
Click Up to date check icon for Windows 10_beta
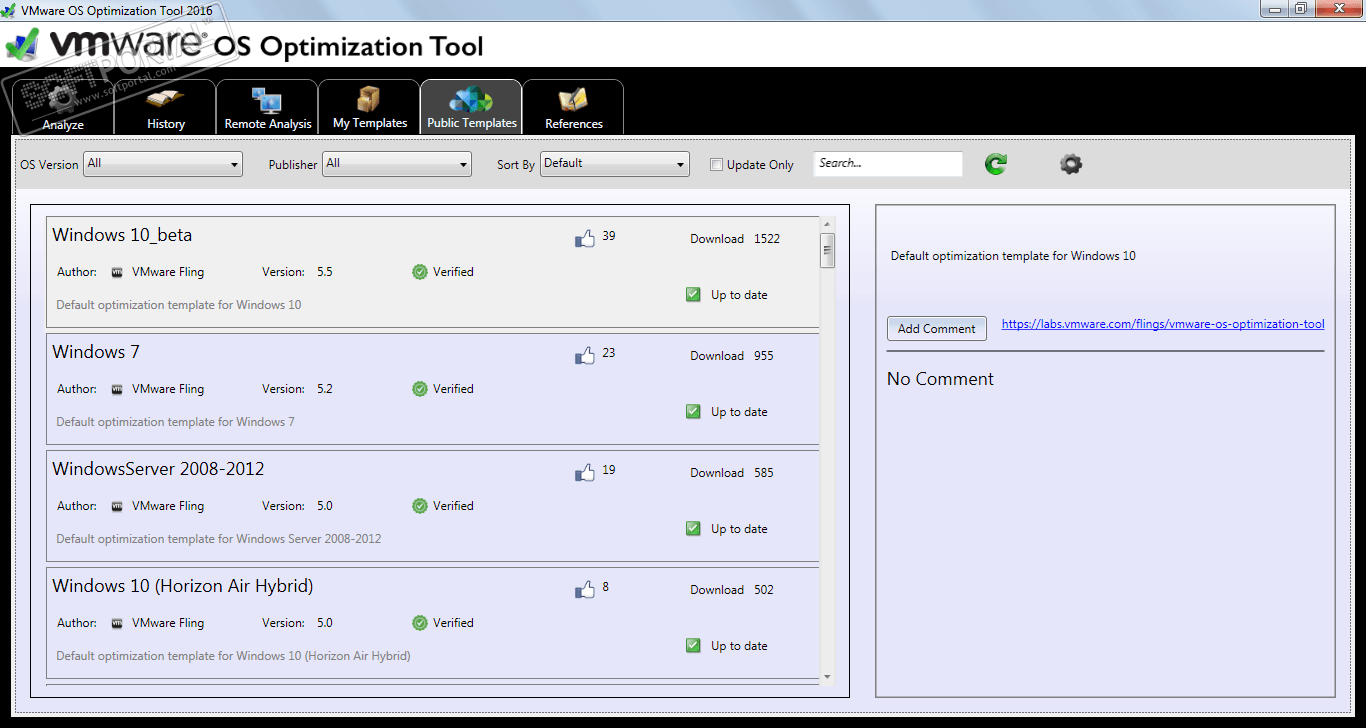click(x=693, y=295)
